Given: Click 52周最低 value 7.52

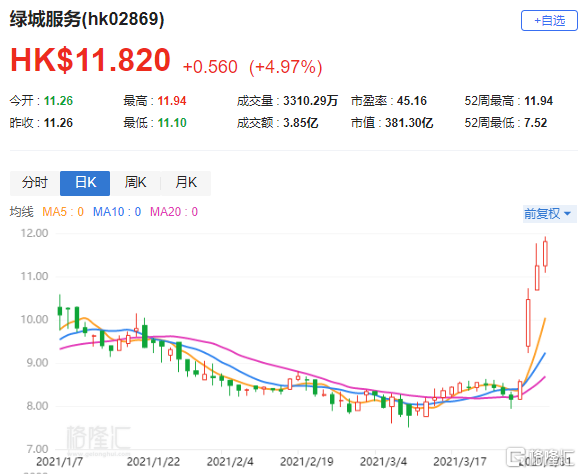Looking at the screenshot, I should coord(535,123).
